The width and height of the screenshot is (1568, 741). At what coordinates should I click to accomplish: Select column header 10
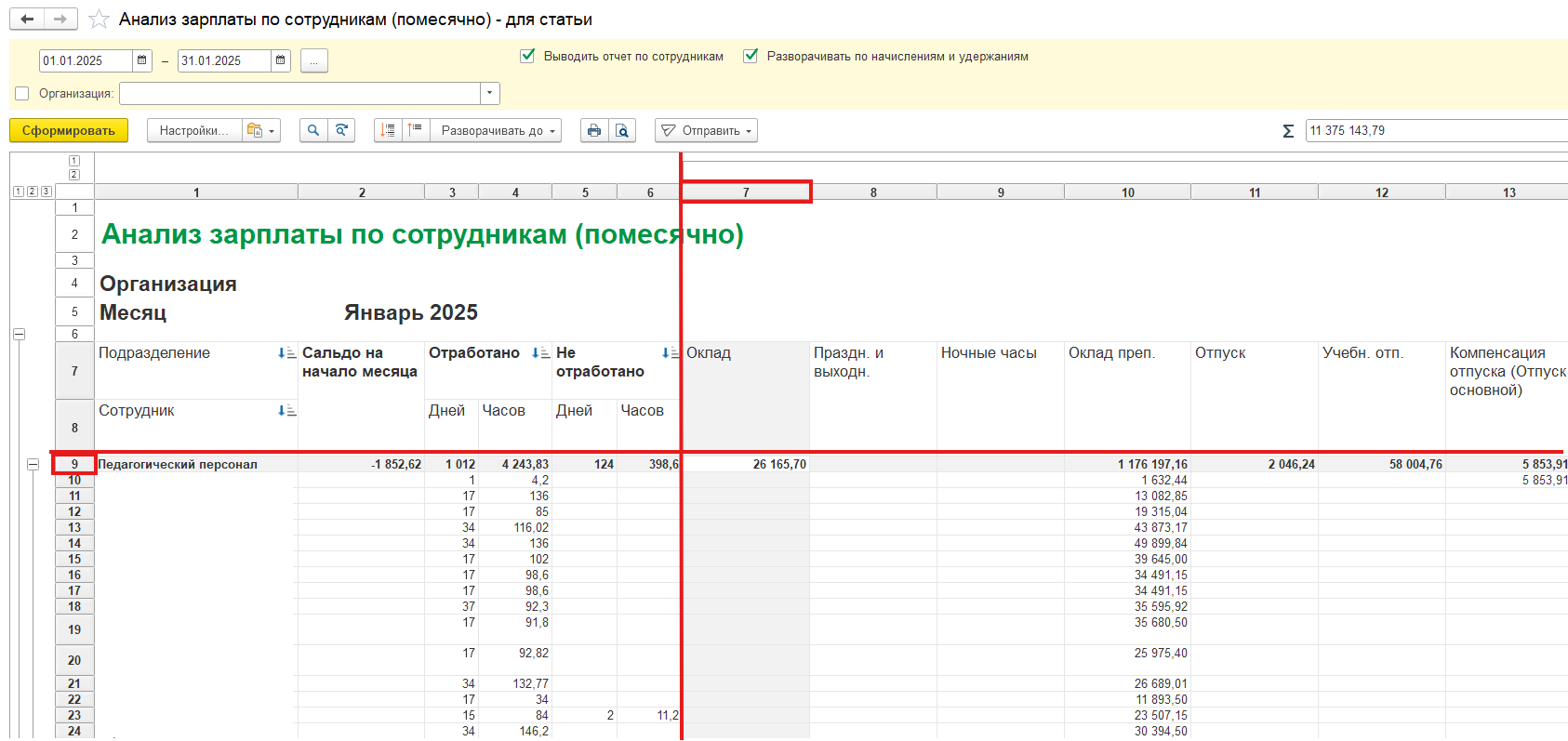(1128, 192)
